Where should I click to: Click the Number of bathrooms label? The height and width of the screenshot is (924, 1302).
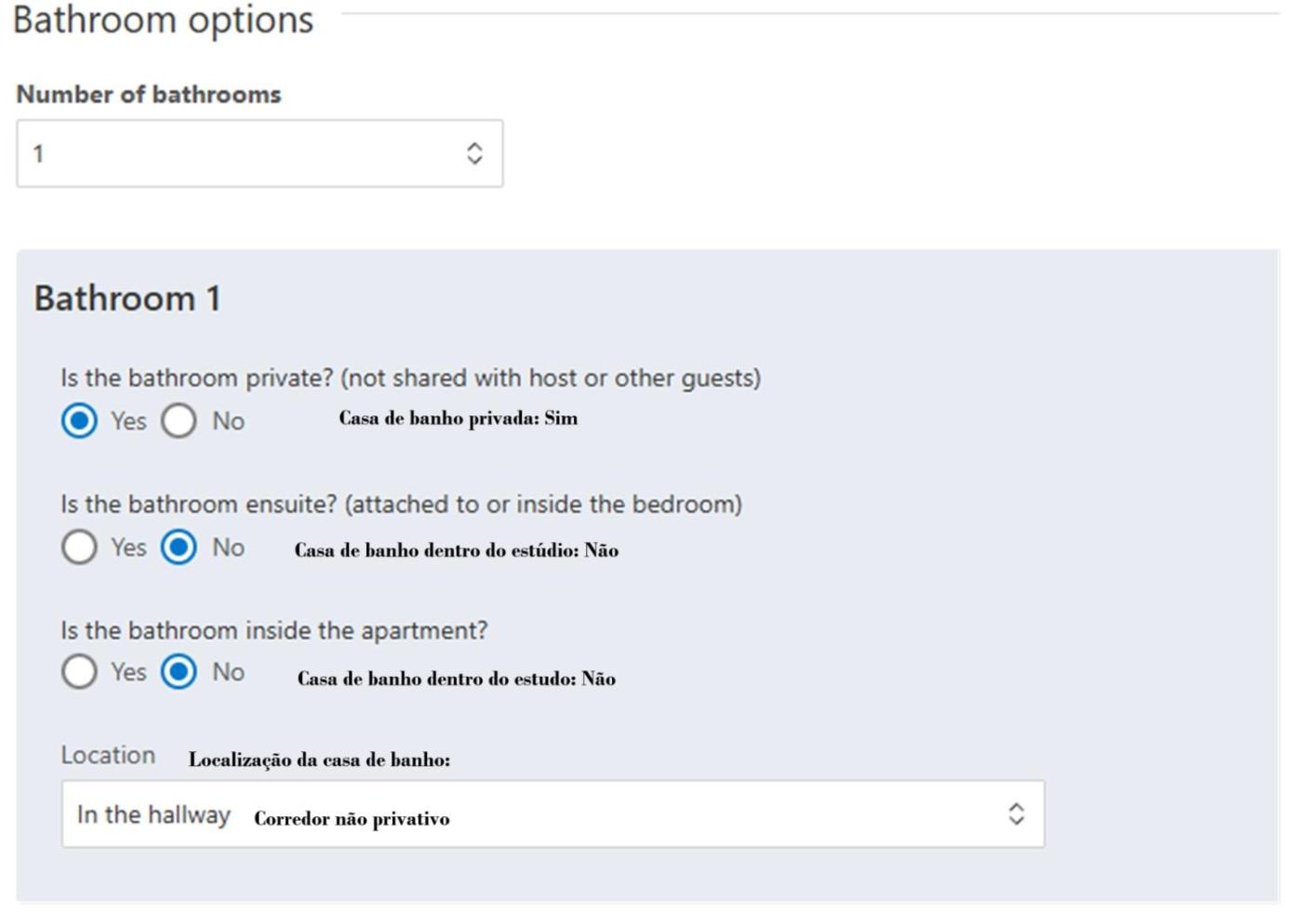coord(149,95)
